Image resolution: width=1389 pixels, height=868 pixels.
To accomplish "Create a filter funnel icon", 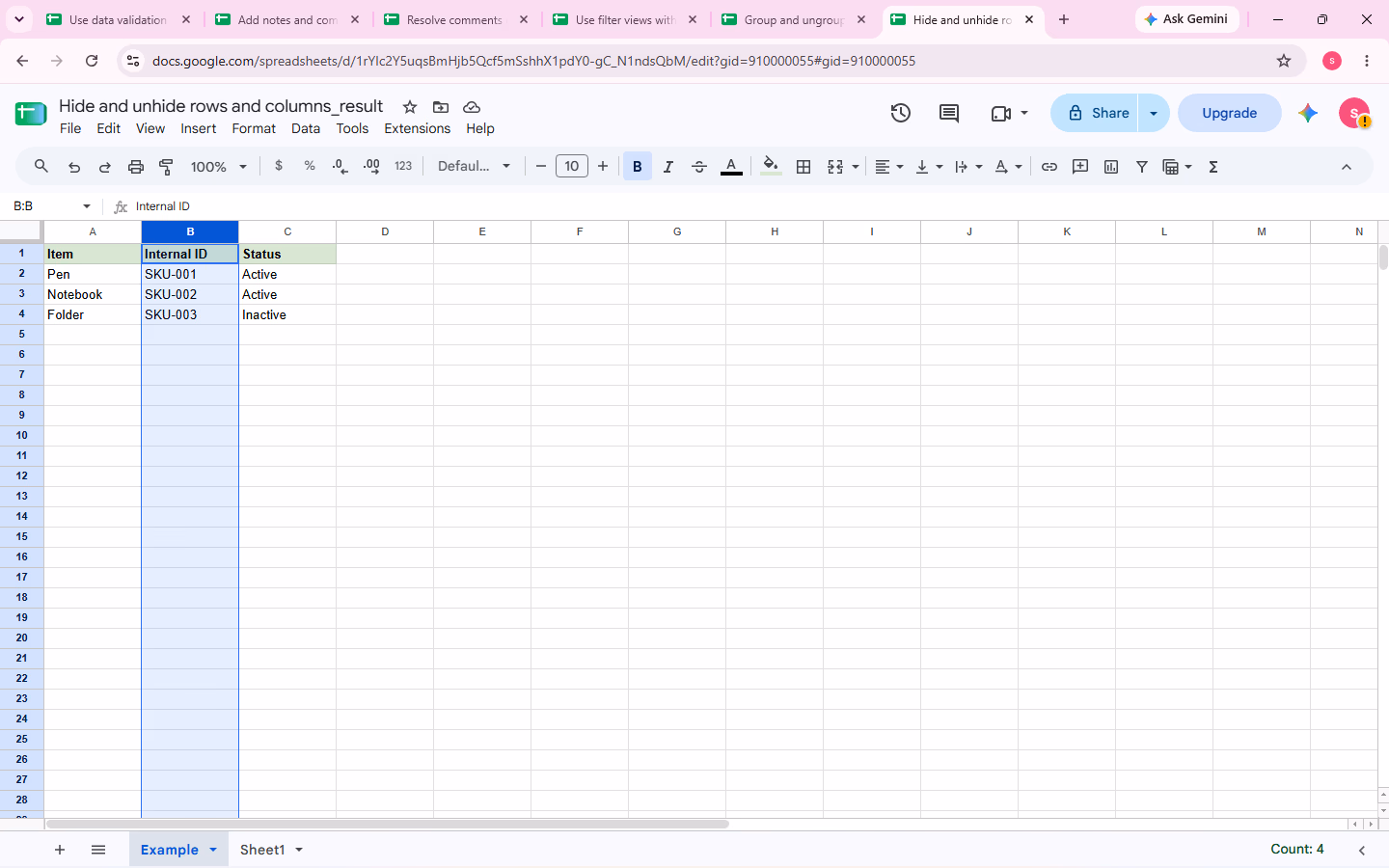I will (1142, 167).
